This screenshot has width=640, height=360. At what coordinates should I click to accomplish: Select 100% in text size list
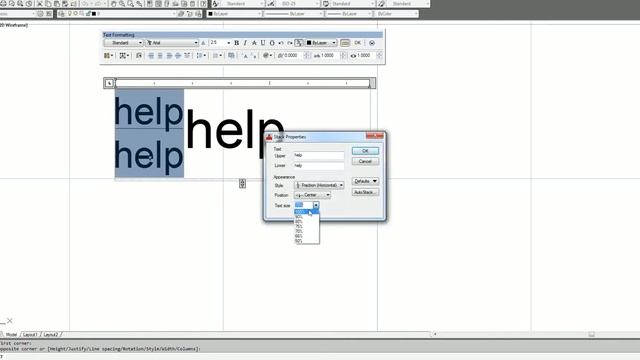307,212
